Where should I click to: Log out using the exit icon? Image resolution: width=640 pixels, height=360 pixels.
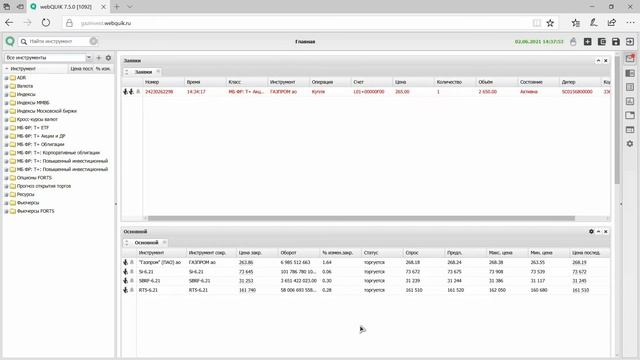click(x=630, y=42)
